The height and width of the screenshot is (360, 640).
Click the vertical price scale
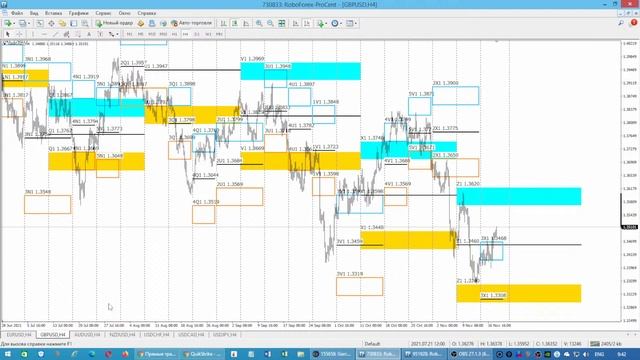630,182
